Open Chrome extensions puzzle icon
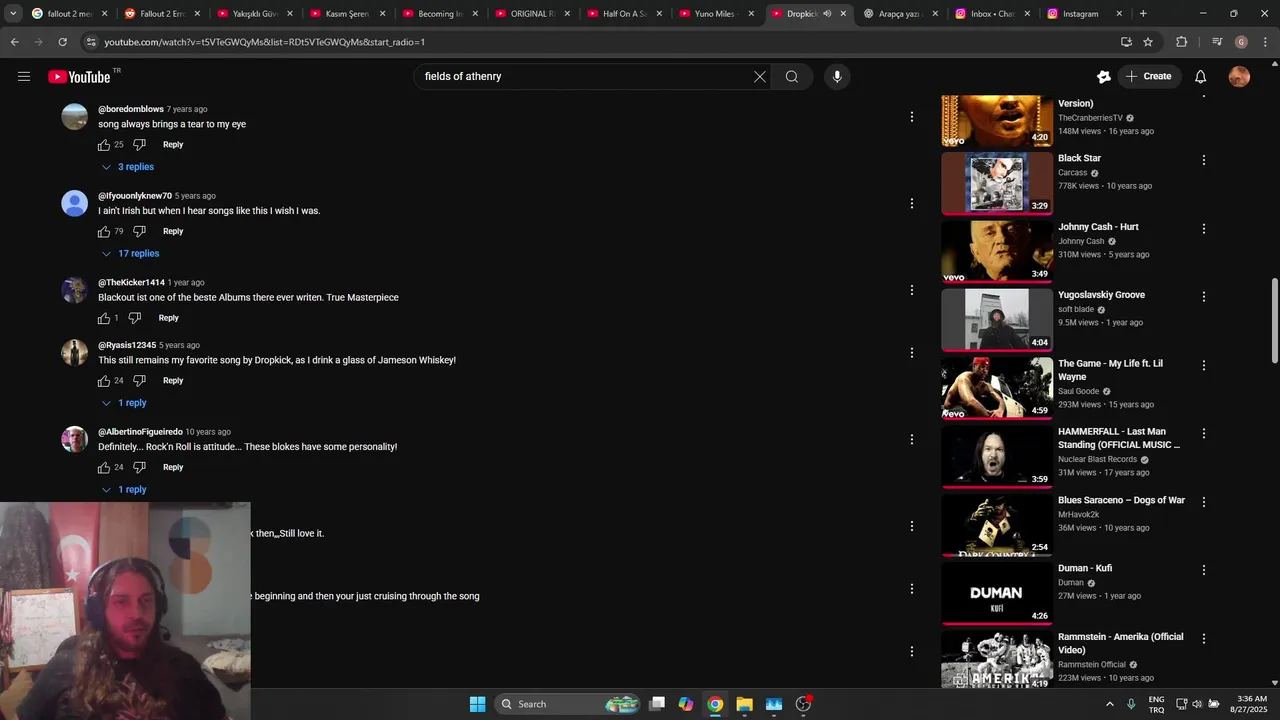The image size is (1280, 720). point(1181,42)
